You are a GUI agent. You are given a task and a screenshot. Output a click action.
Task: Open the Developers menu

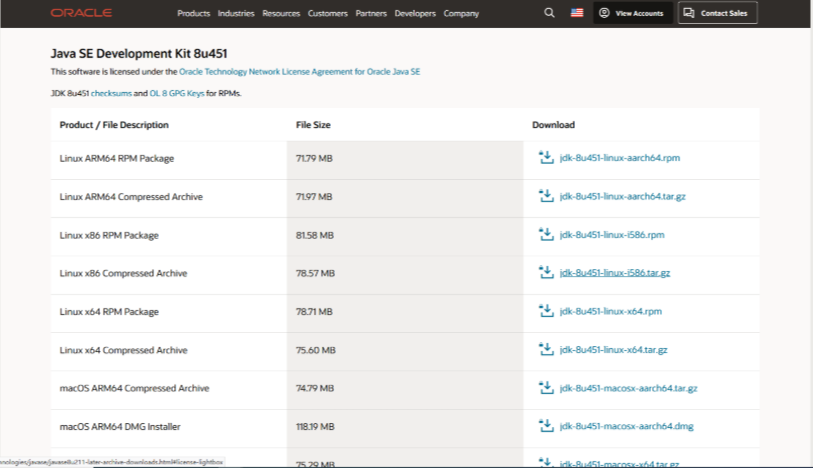coord(415,13)
